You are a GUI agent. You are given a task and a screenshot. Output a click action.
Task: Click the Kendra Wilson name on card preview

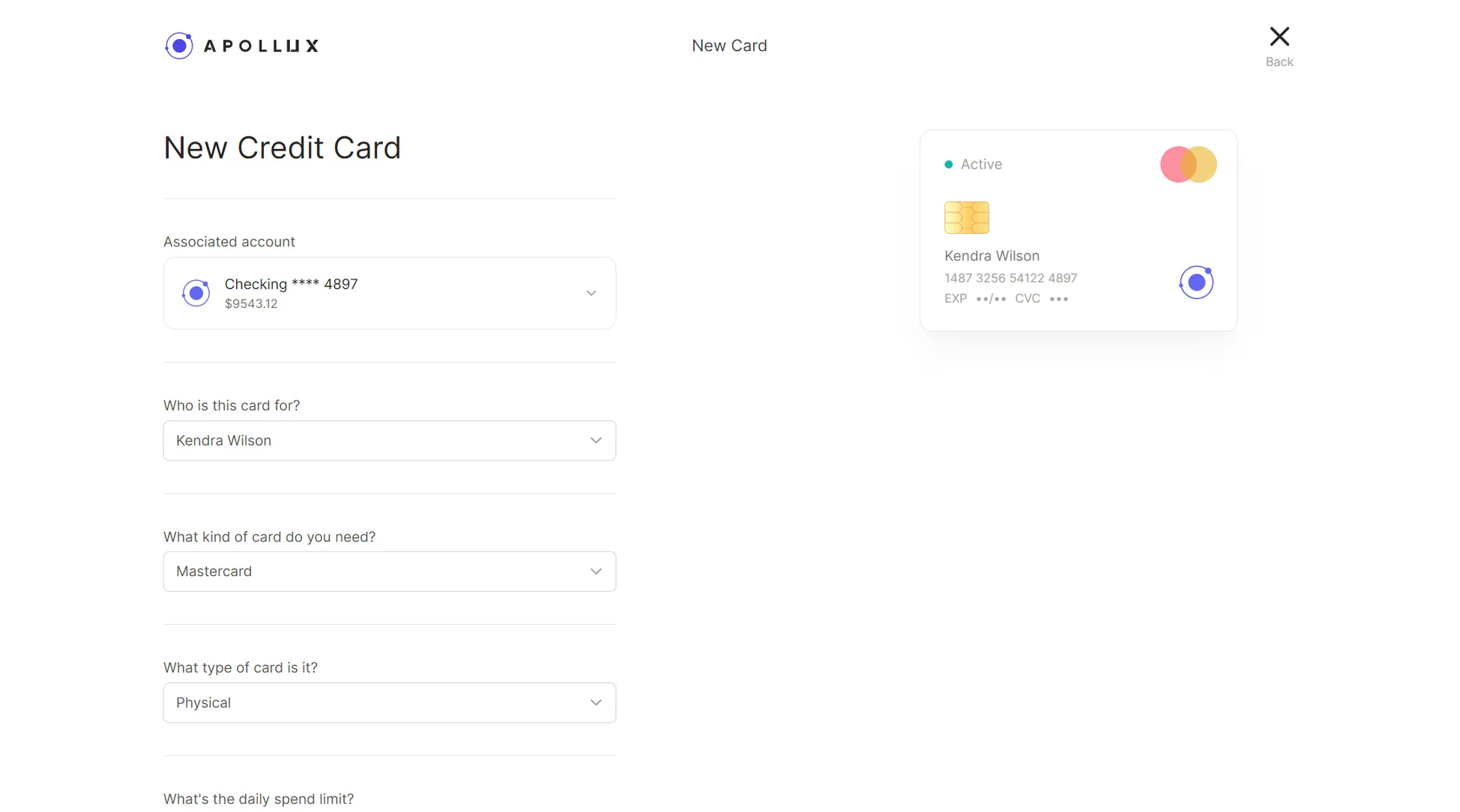[992, 256]
